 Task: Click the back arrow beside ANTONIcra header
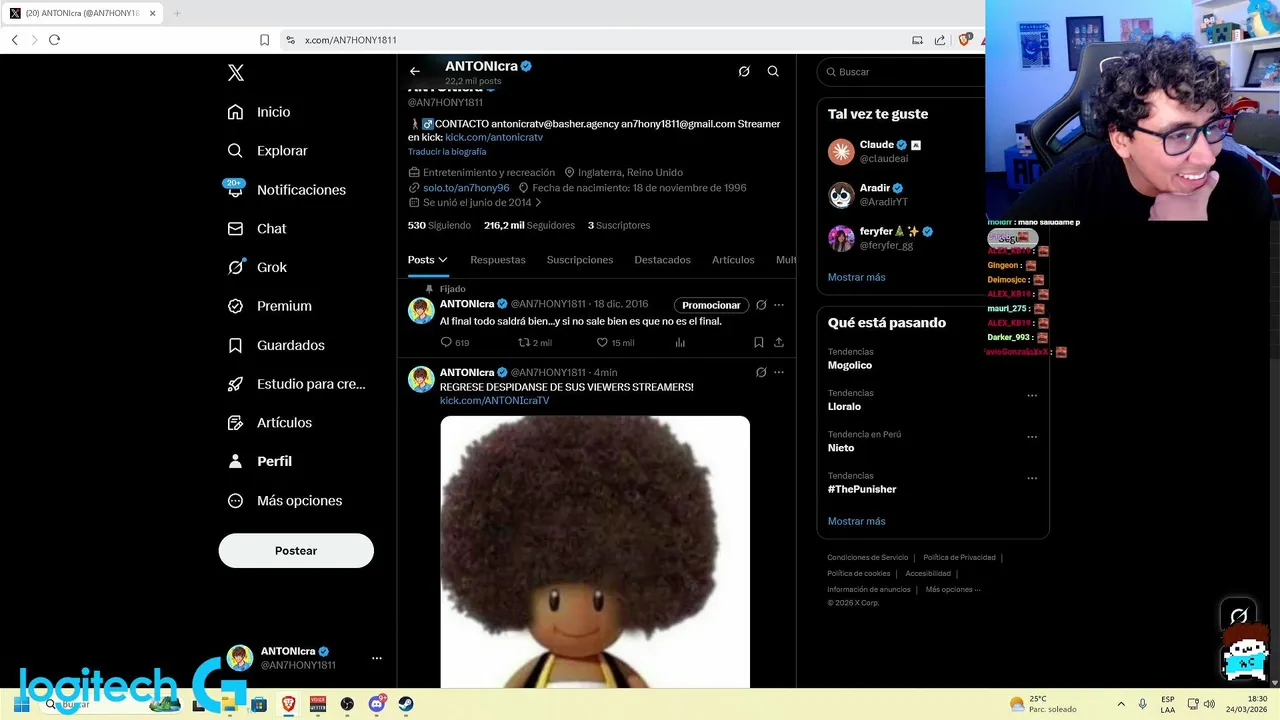(x=415, y=72)
